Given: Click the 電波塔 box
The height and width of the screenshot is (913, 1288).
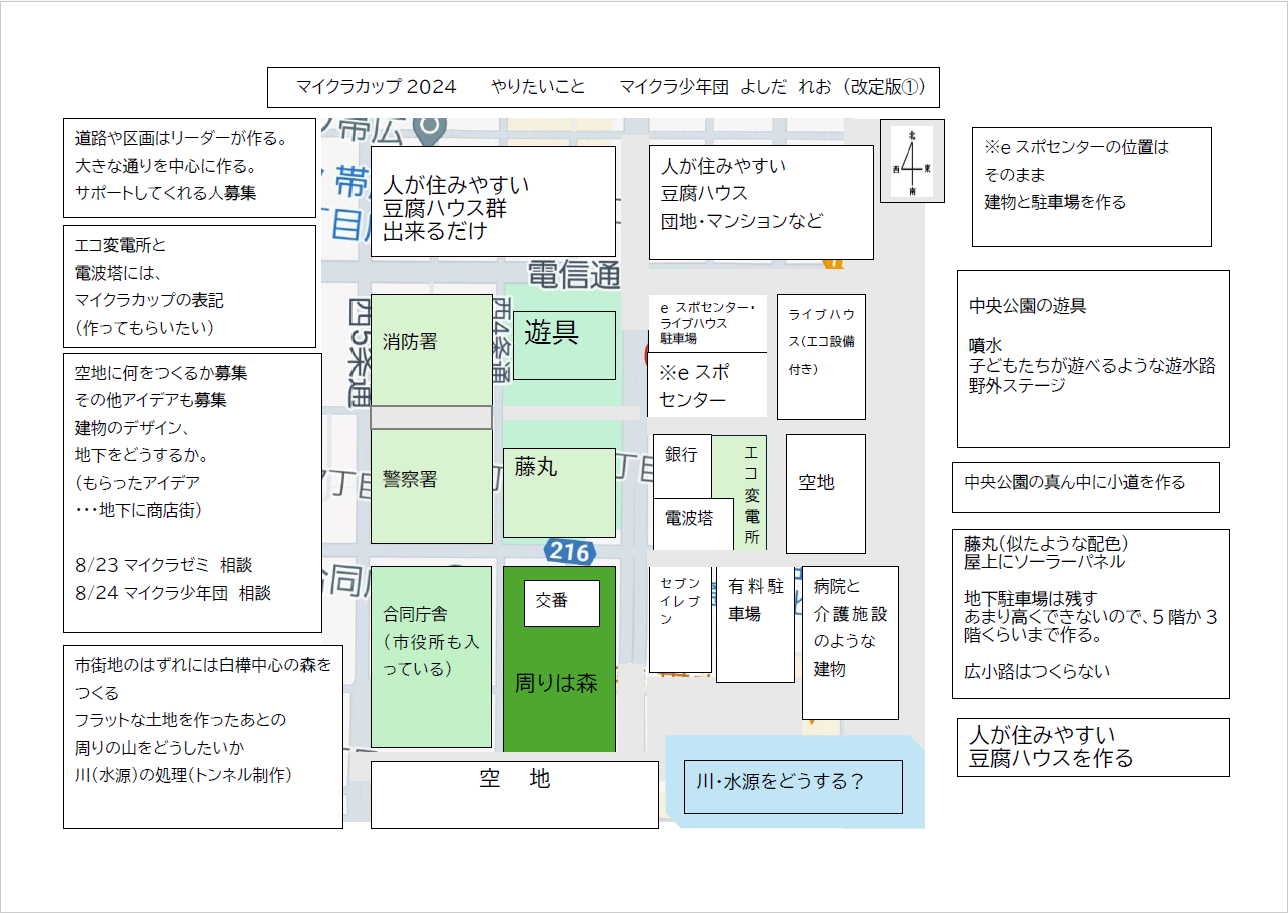Looking at the screenshot, I should 693,524.
